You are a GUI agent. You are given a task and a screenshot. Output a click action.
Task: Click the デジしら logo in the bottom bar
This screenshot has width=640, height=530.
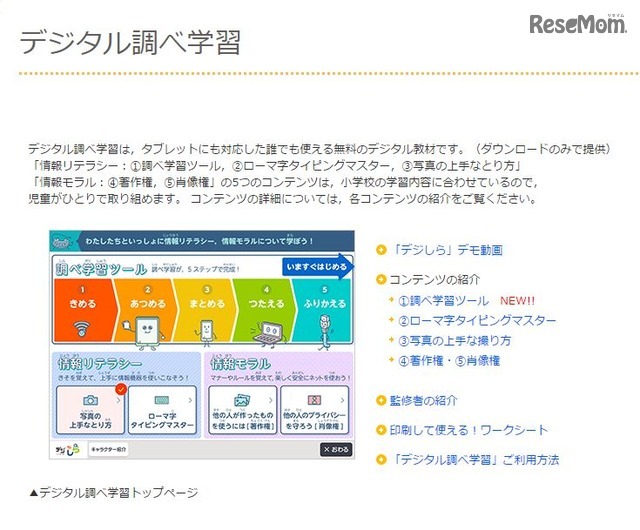click(x=68, y=449)
